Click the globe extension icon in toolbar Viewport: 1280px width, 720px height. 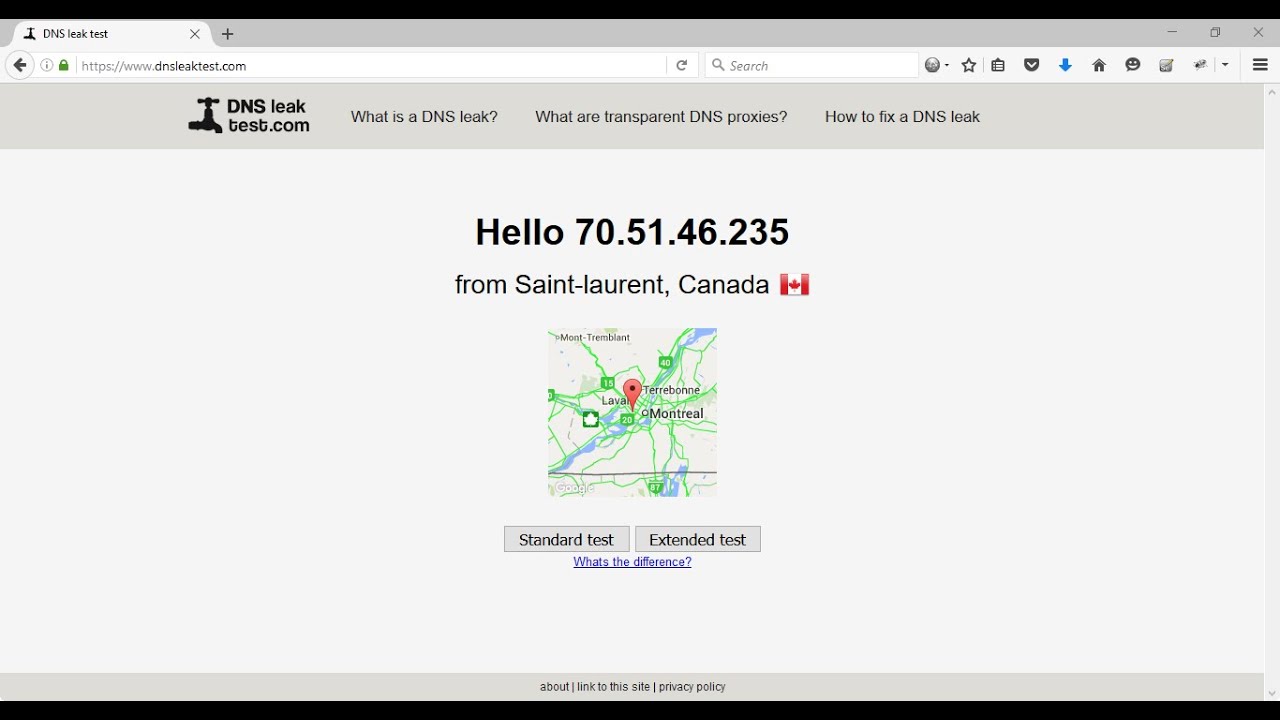coord(933,65)
